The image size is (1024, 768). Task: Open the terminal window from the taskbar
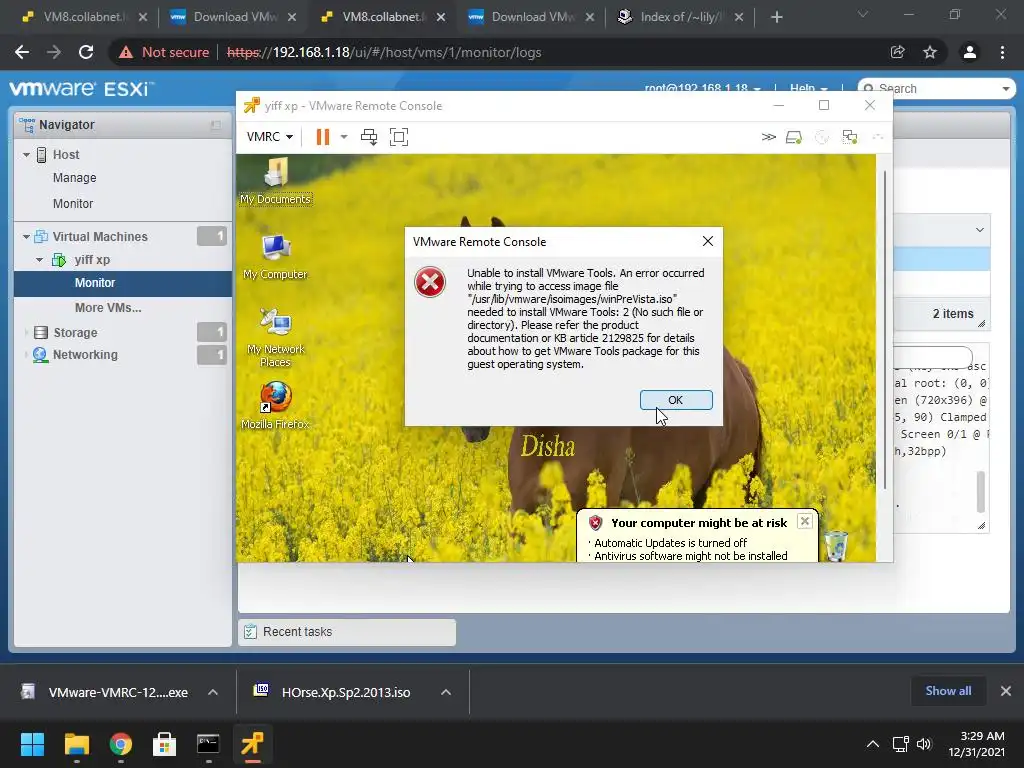coord(208,744)
